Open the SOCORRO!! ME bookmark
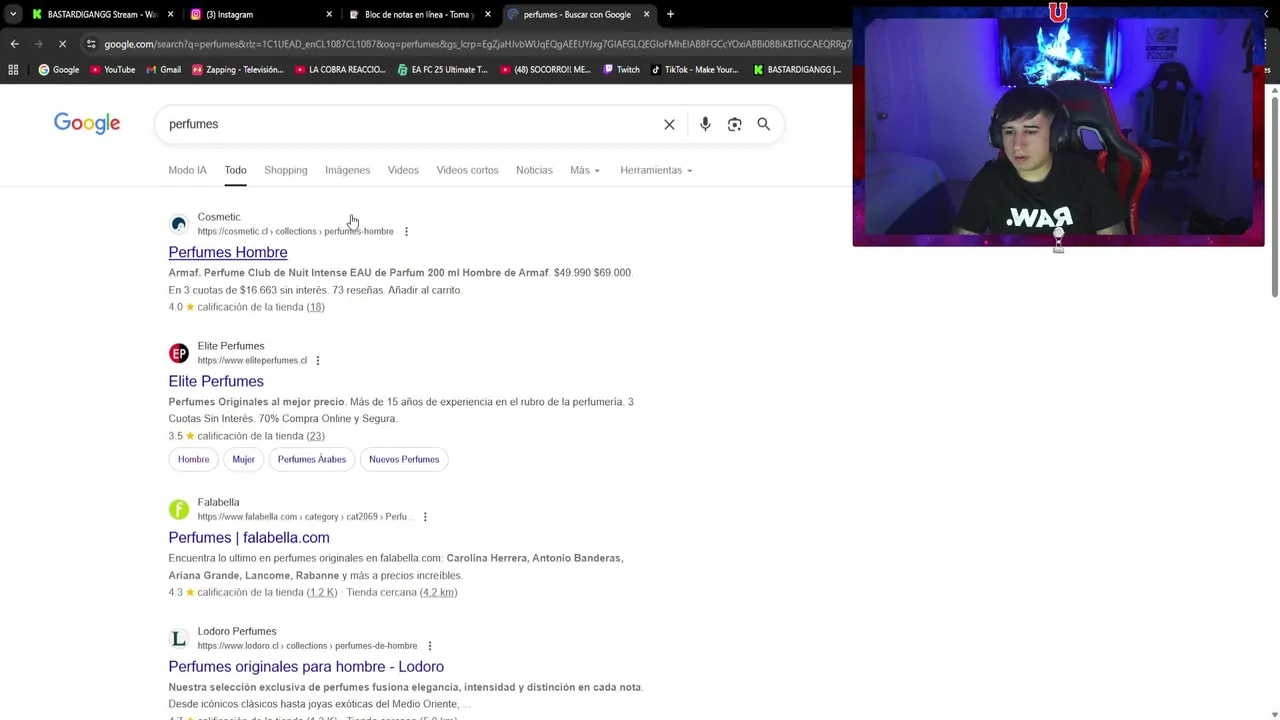The width and height of the screenshot is (1280, 720). tap(546, 69)
